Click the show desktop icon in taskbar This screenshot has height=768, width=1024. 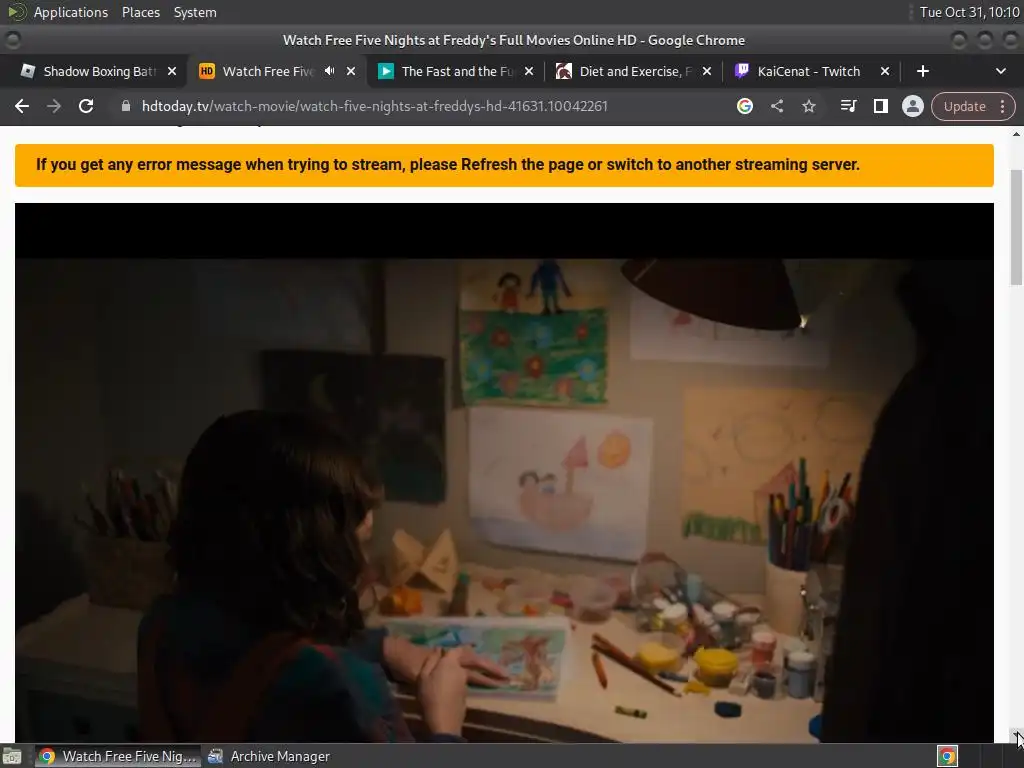coord(12,756)
